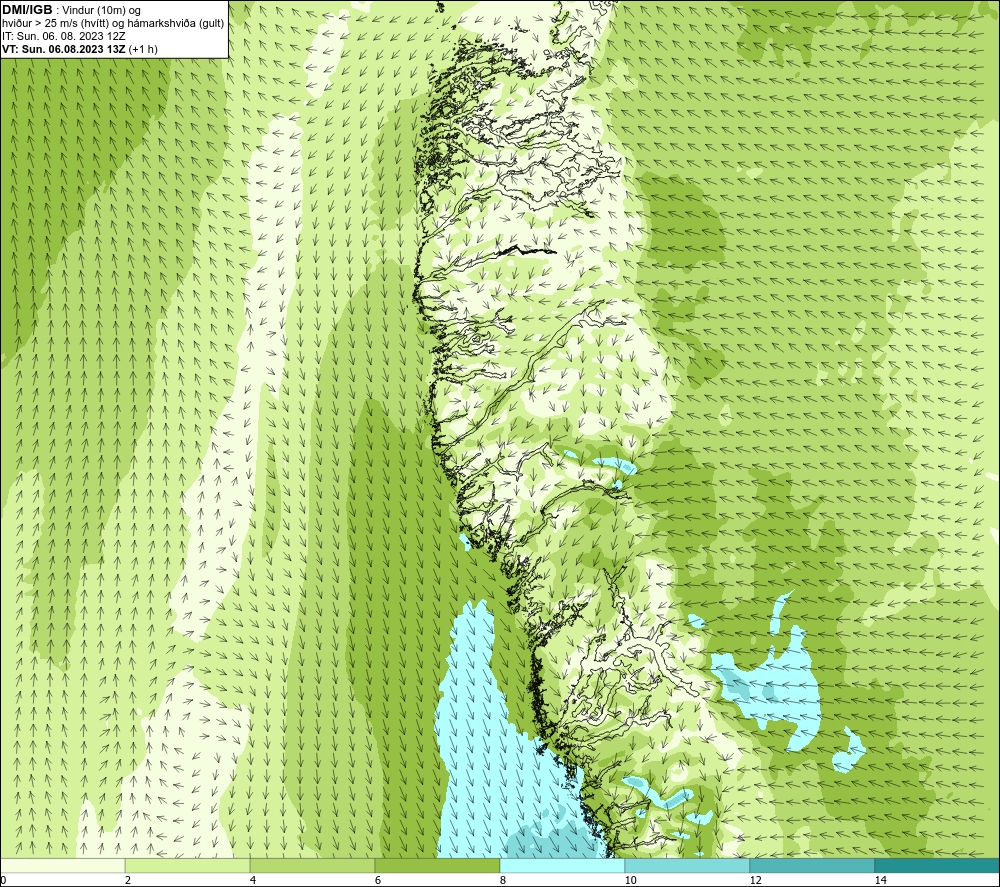Click the 'hviður > 25 m/s' legend line
The image size is (1000, 887).
point(113,23)
